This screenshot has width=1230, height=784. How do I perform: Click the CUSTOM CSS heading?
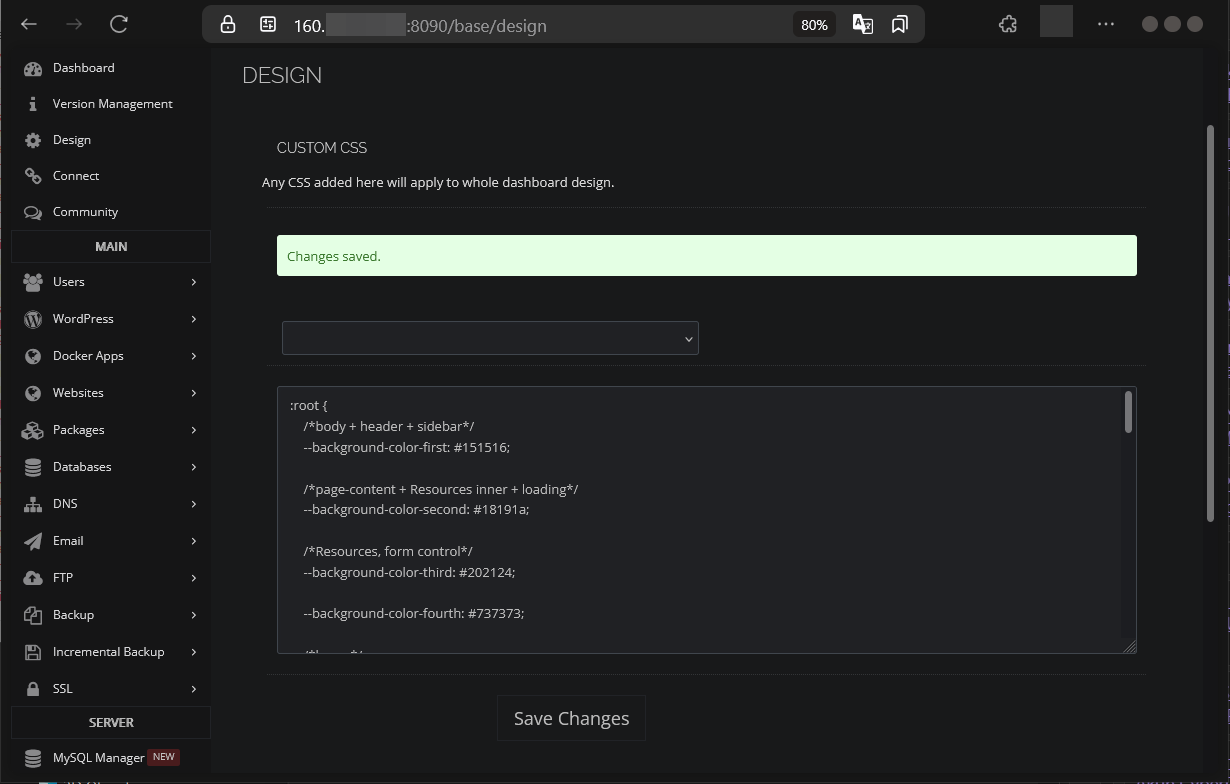click(x=322, y=148)
